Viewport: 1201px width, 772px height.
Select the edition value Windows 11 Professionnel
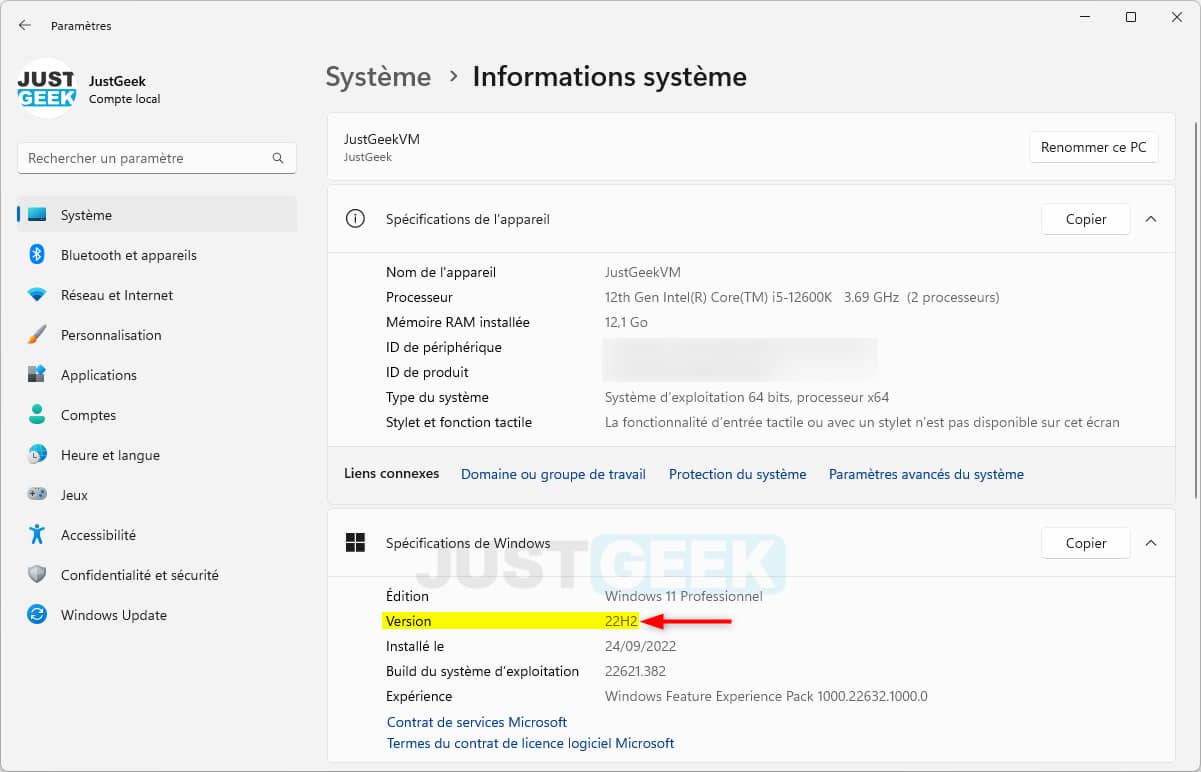pos(684,596)
